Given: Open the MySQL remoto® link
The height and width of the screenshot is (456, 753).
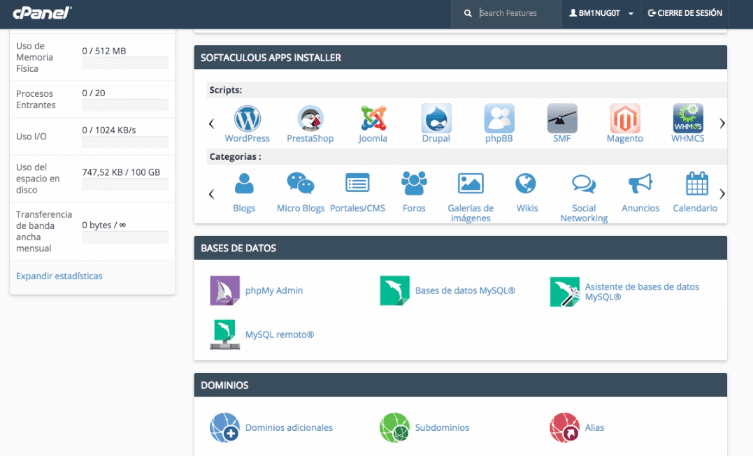Looking at the screenshot, I should pos(279,335).
